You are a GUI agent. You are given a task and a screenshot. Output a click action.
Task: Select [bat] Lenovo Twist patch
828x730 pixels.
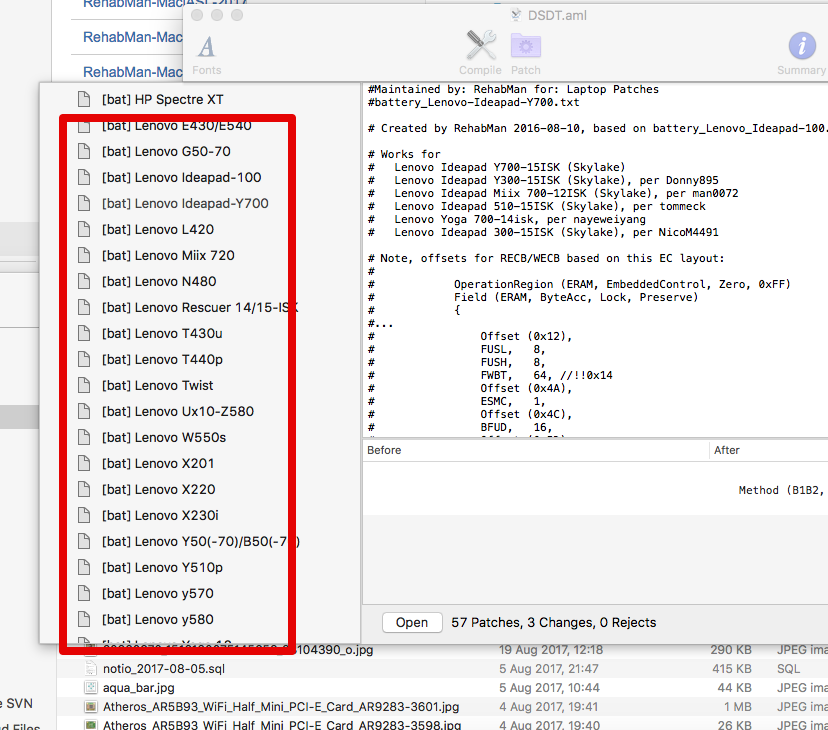[x=157, y=386]
